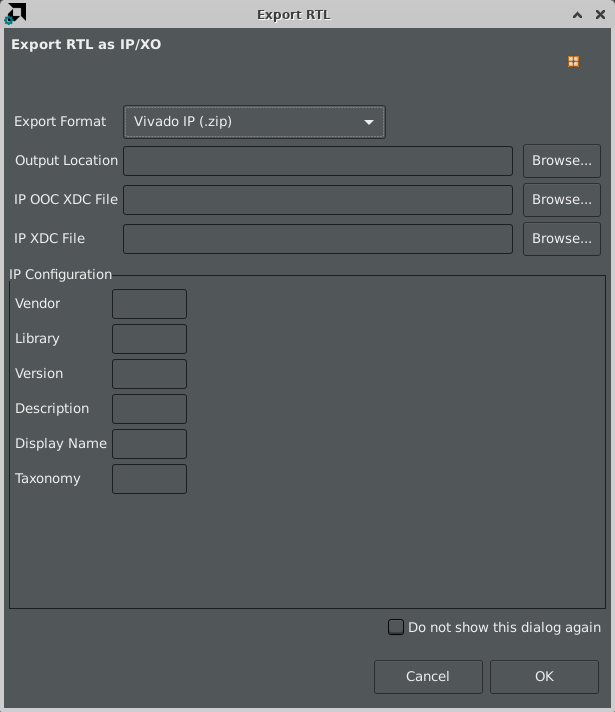Browse for the Output Location
This screenshot has height=712, width=615.
coord(562,161)
